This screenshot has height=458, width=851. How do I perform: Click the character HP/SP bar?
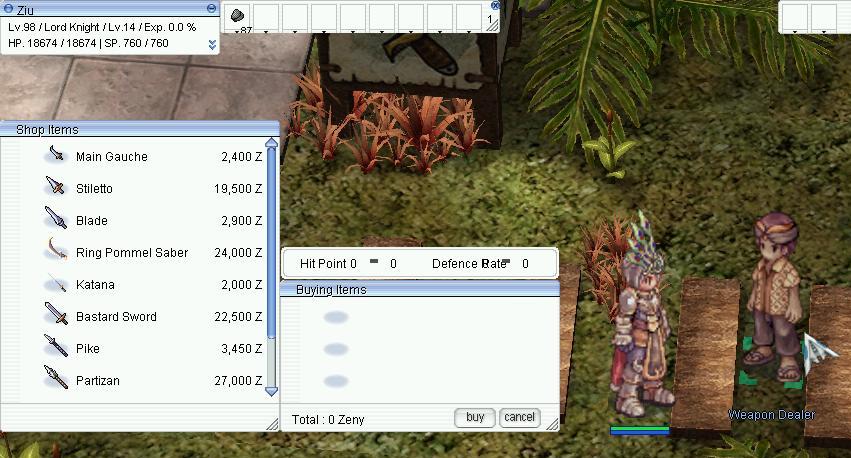(639, 430)
